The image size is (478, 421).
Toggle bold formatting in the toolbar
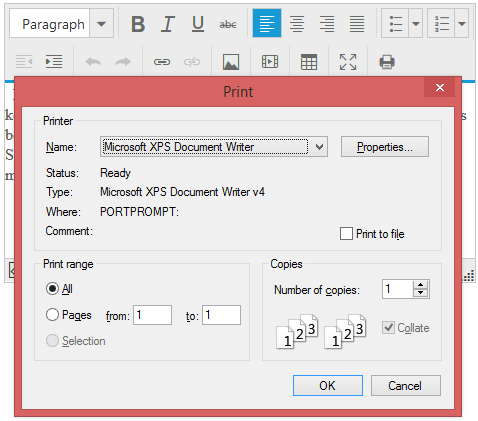tap(138, 24)
